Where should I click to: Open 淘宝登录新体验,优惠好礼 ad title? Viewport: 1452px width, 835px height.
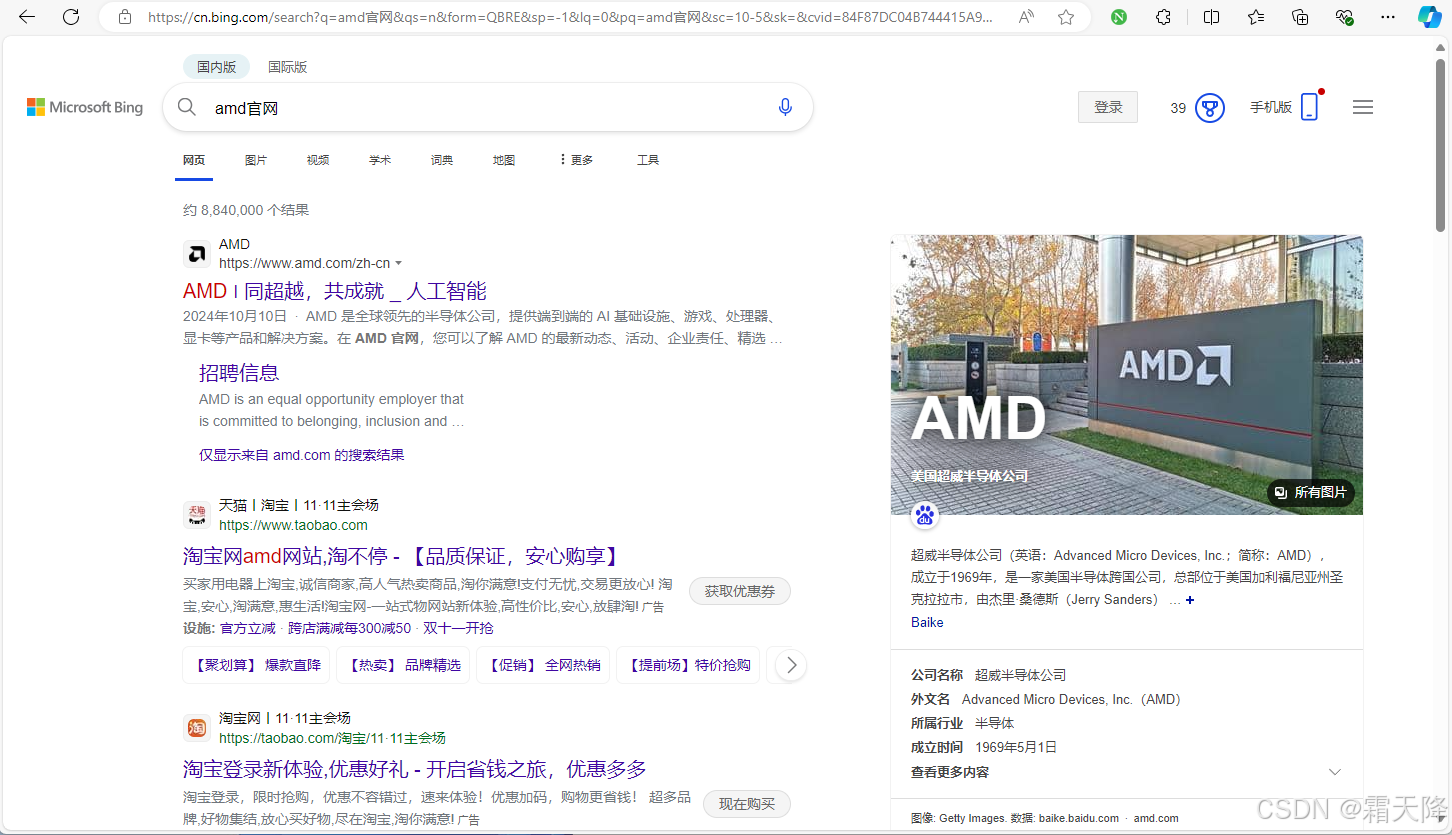(x=415, y=769)
